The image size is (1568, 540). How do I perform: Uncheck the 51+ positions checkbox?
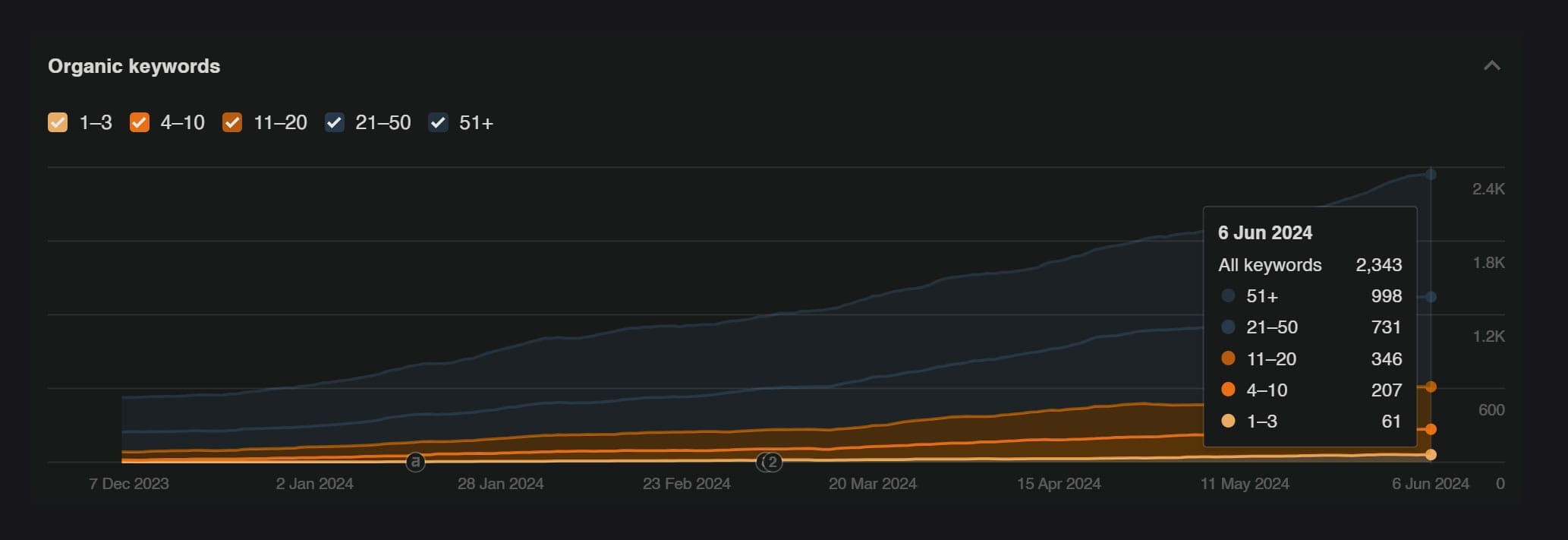pyautogui.click(x=438, y=122)
